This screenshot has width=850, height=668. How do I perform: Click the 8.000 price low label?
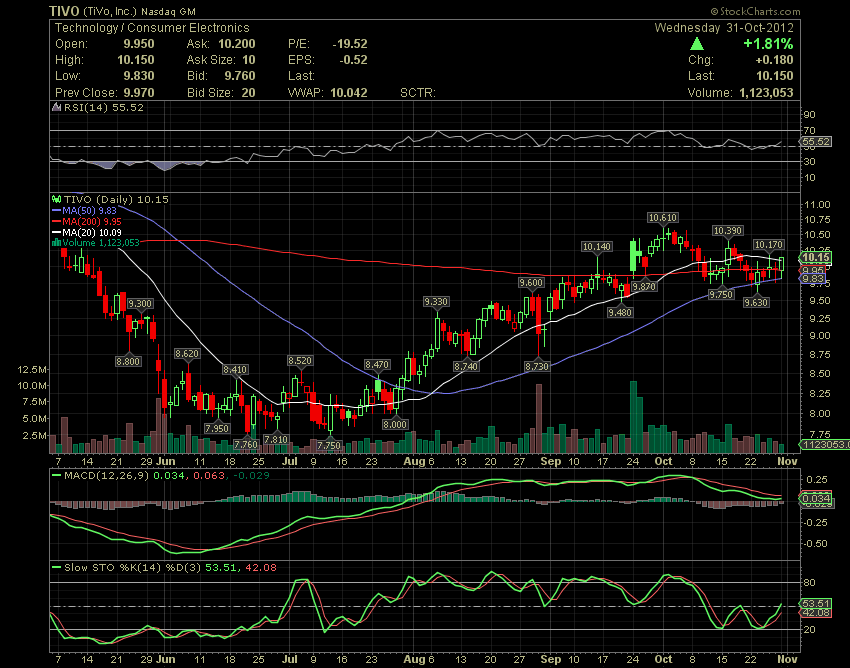pos(395,425)
